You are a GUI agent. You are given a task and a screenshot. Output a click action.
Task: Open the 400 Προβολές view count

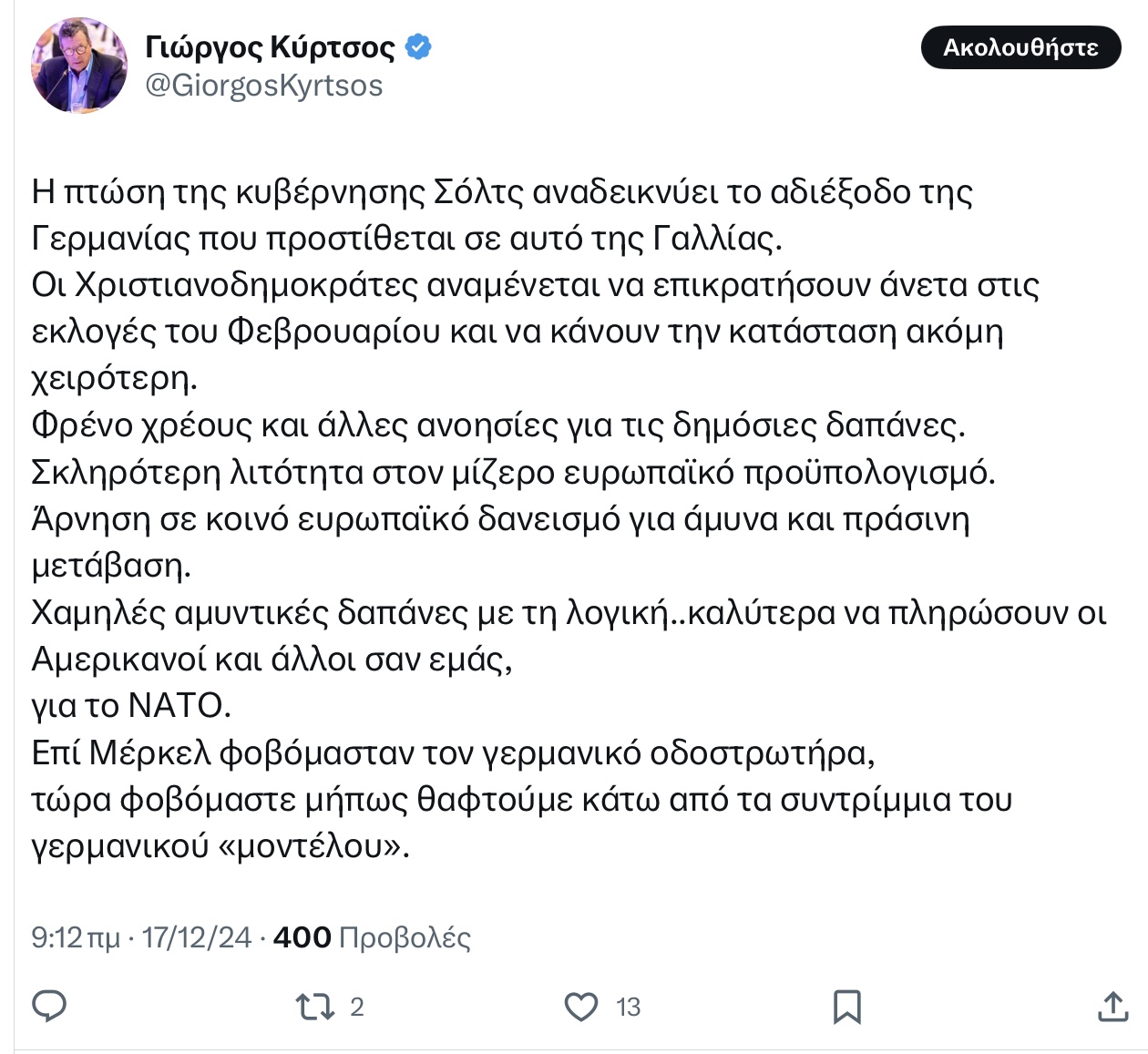pos(372,937)
